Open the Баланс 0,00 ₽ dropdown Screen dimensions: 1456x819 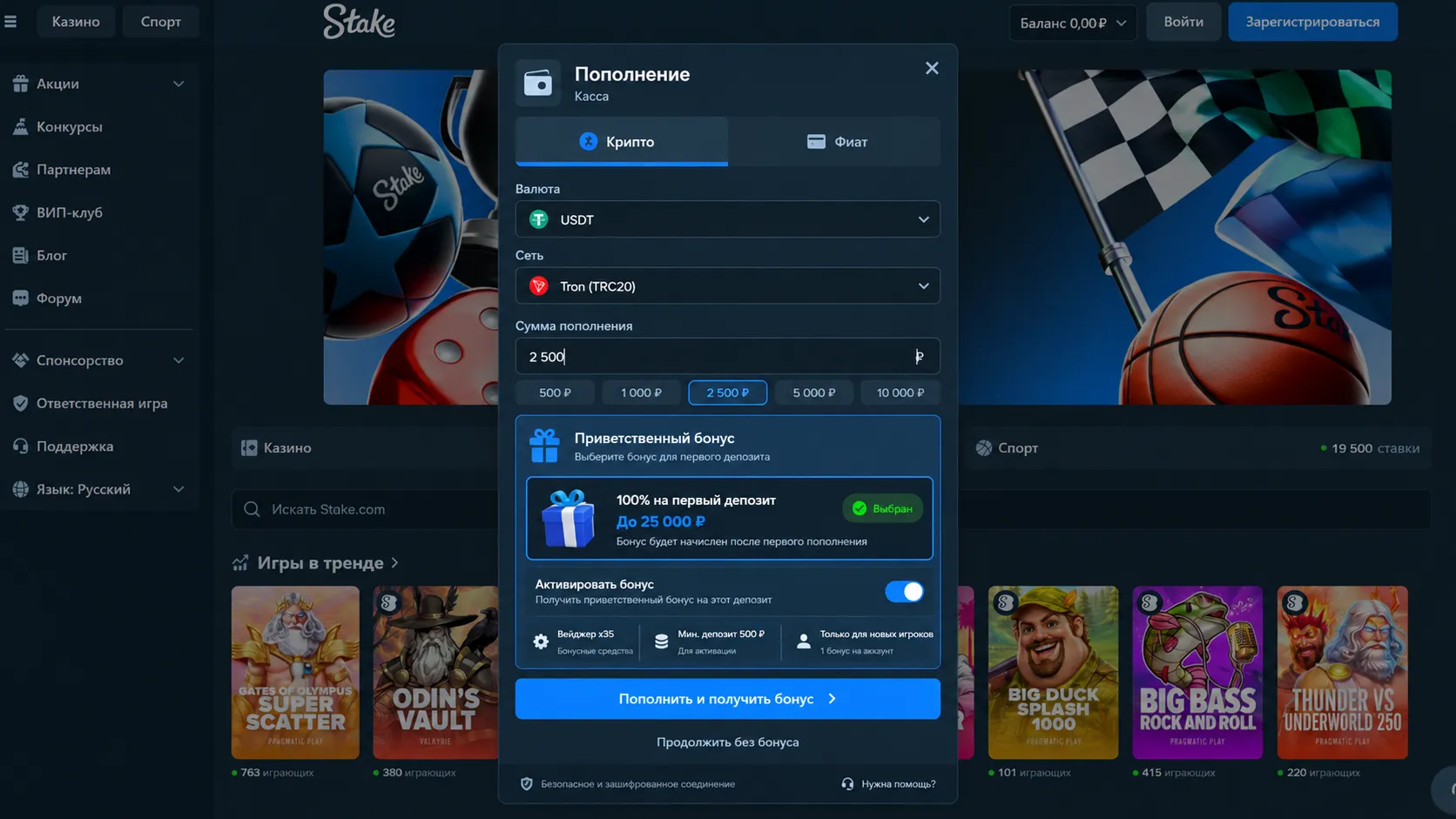point(1073,23)
